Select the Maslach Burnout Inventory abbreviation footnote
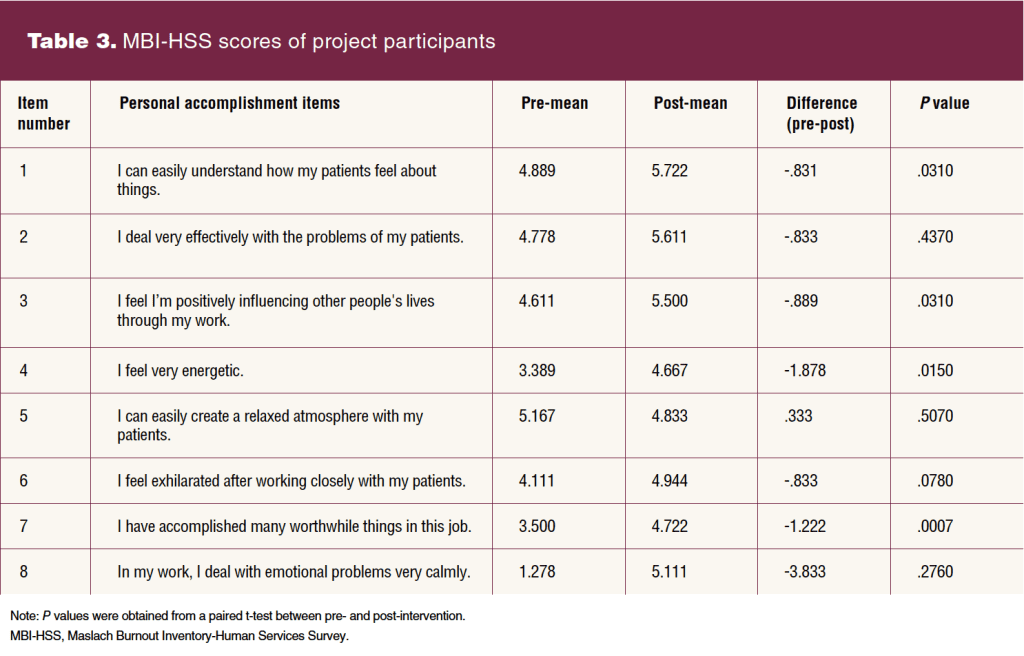Image resolution: width=1024 pixels, height=656 pixels. [x=179, y=637]
